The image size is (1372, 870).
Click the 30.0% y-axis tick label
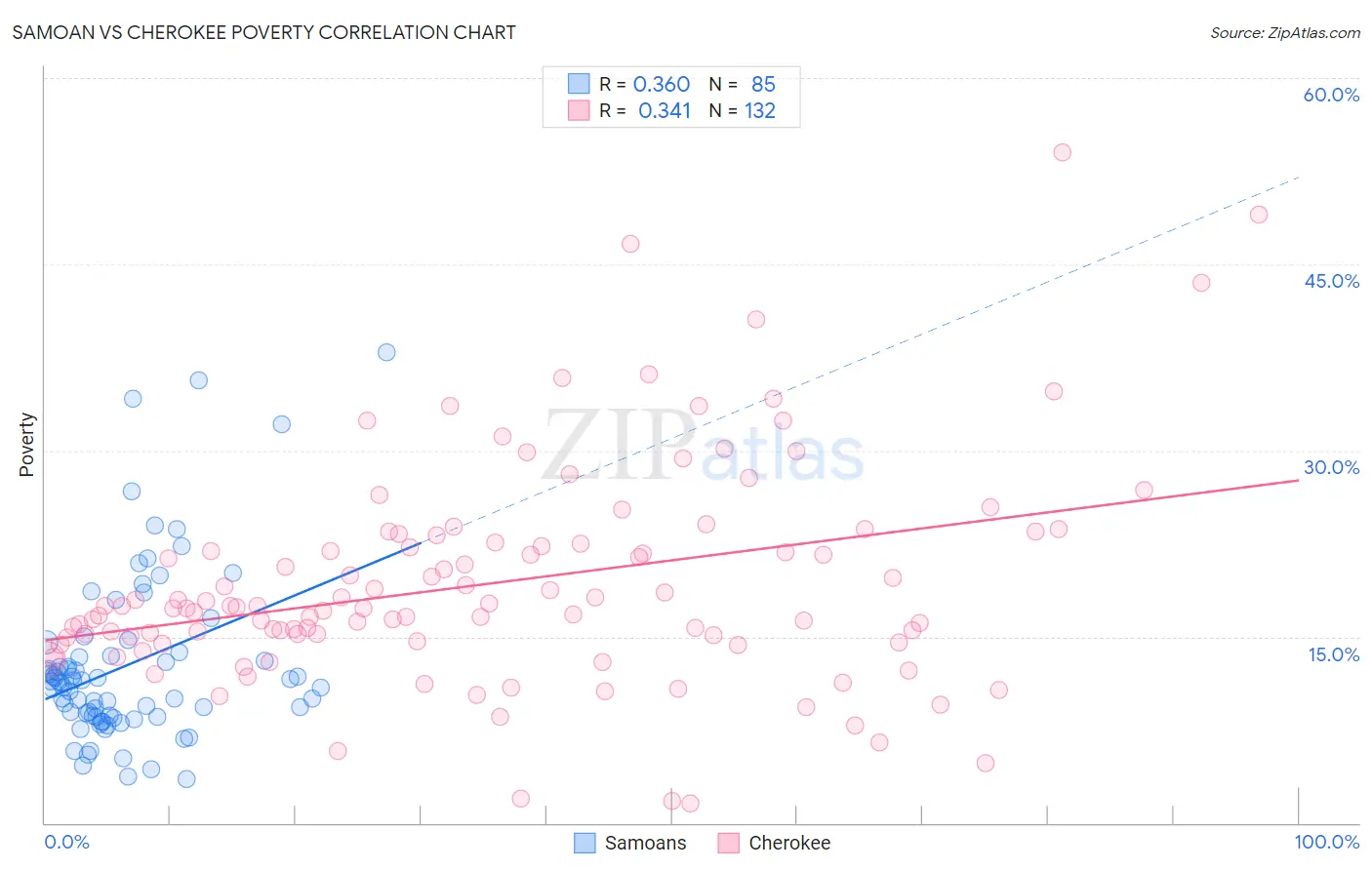(x=1331, y=467)
